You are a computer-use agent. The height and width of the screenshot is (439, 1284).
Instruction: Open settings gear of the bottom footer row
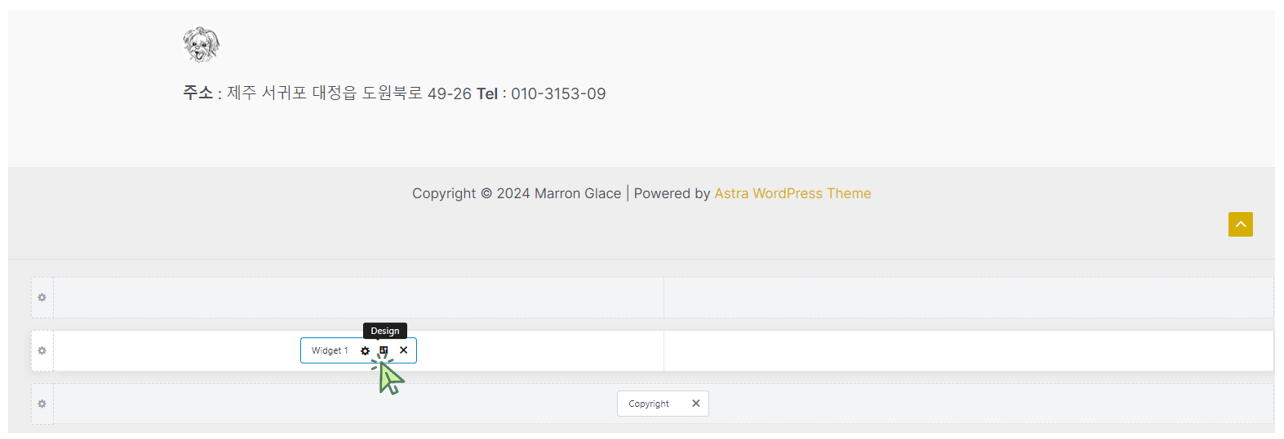point(42,404)
